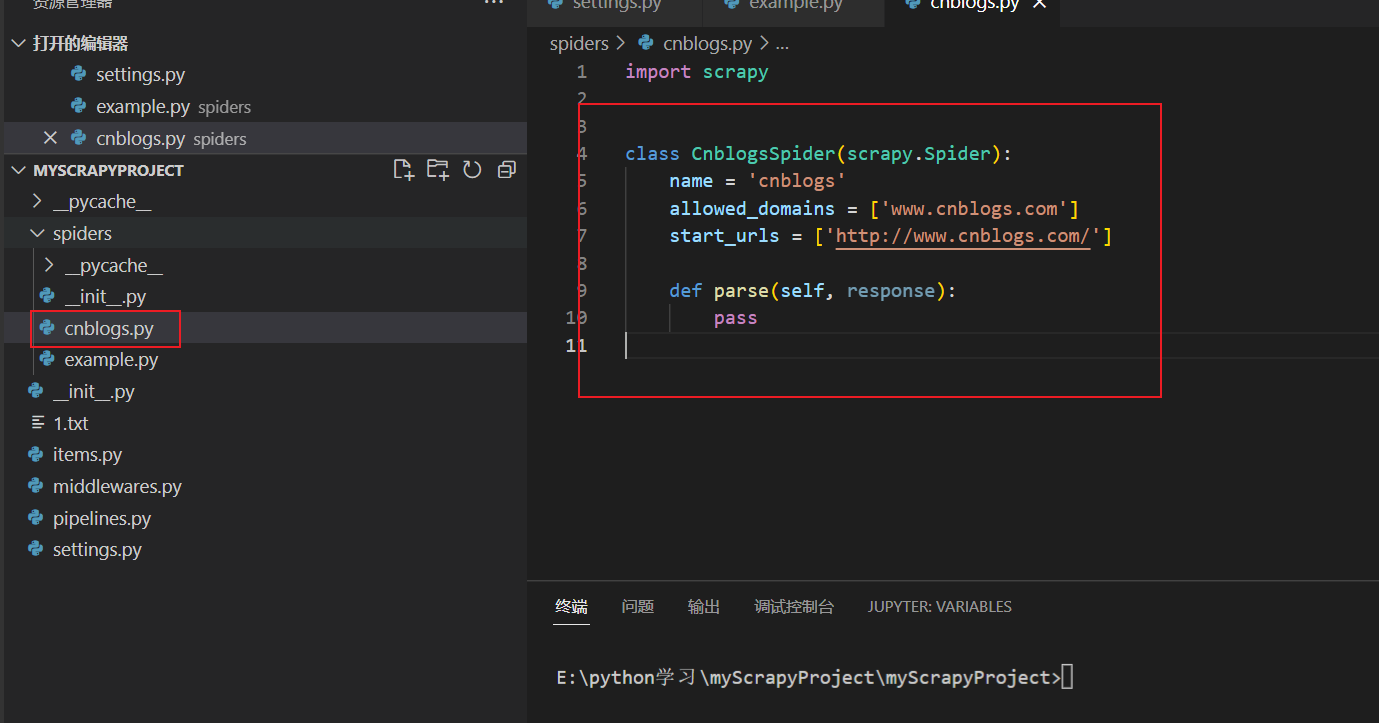Open settings.py from the open editors list
This screenshot has height=723, width=1379.
point(265,74)
